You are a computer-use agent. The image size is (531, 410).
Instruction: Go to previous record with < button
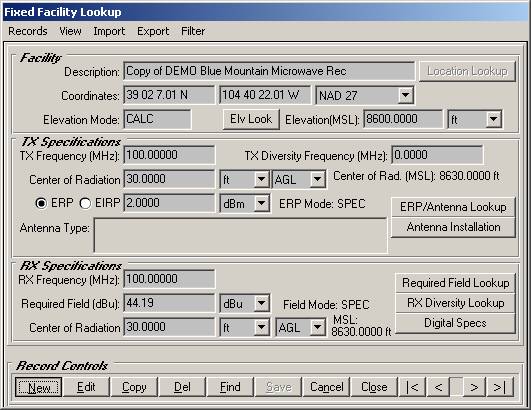[x=438, y=387]
